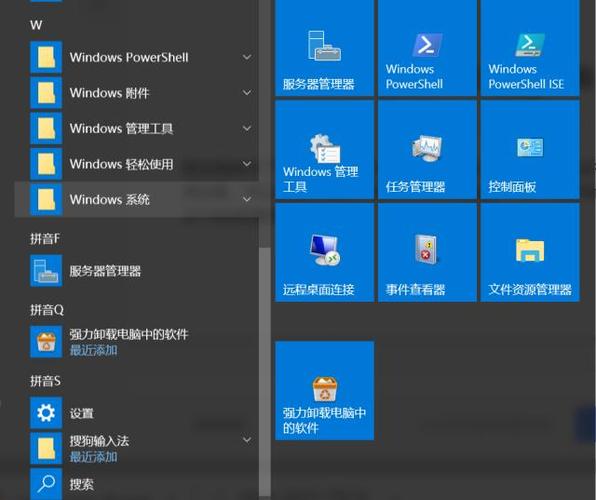The image size is (596, 500).
Task: Open the 服务器管理器 tile
Action: [324, 48]
